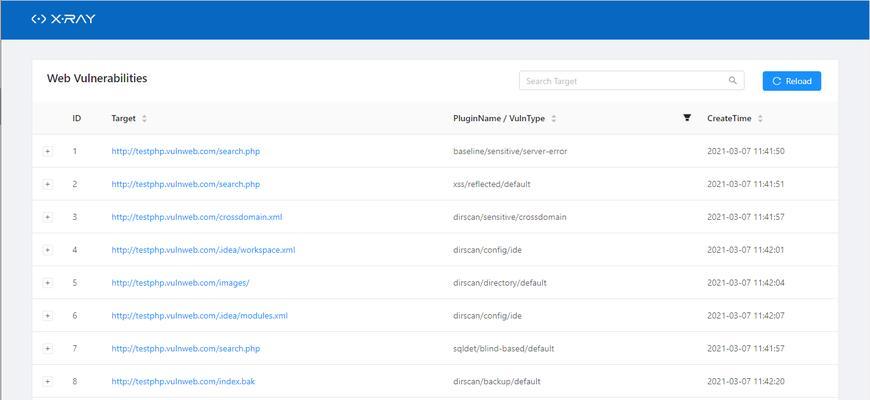Click the CreateTime column header
This screenshot has height=400, width=870.
729,118
